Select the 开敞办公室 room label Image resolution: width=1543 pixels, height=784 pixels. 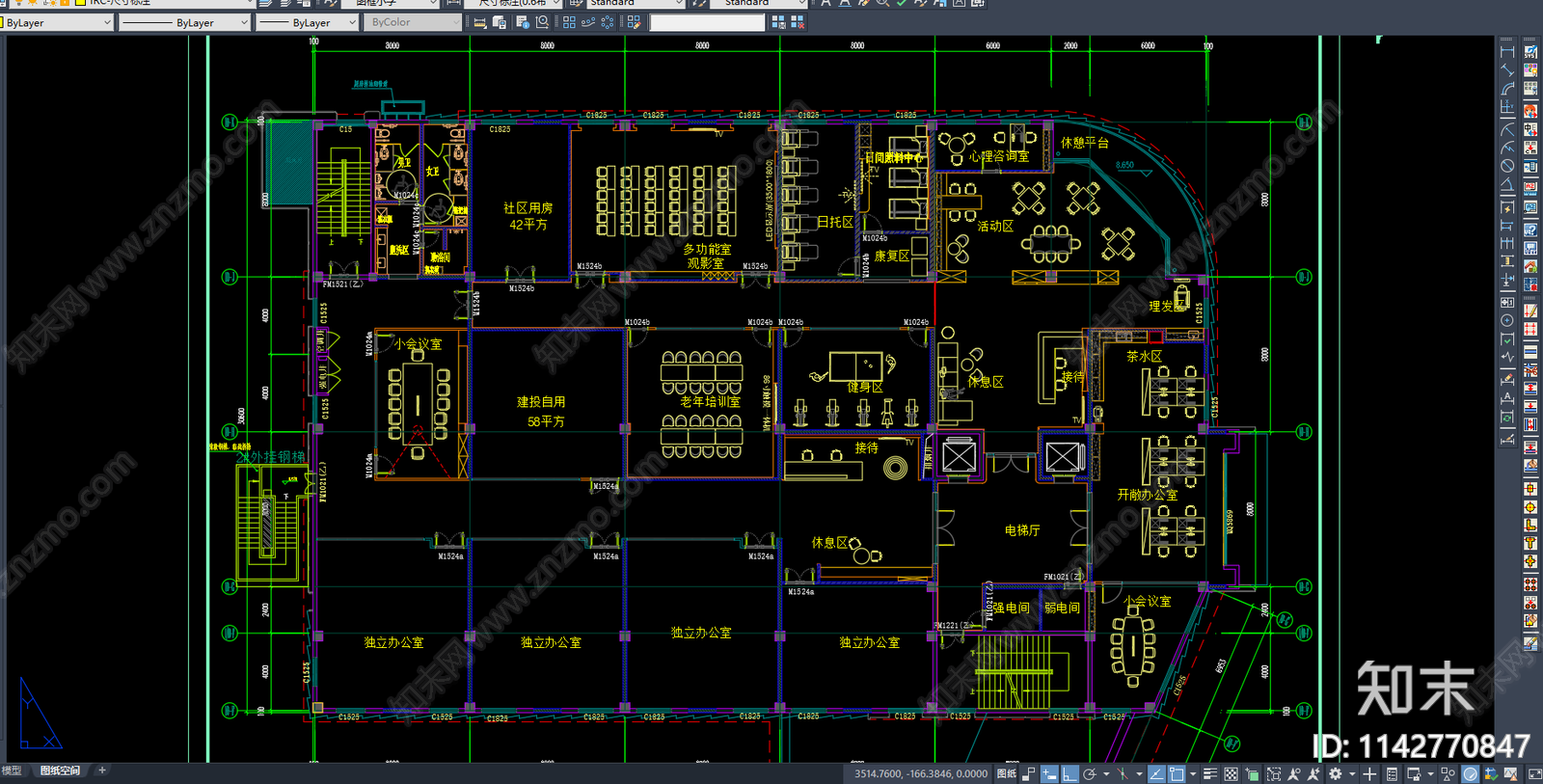tap(1148, 495)
